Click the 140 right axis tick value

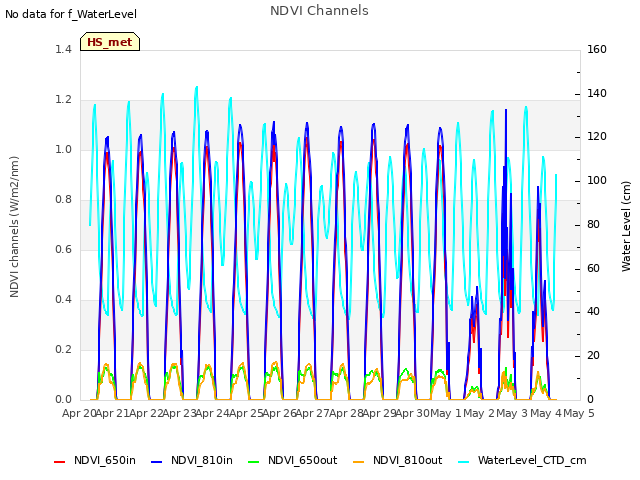click(597, 93)
